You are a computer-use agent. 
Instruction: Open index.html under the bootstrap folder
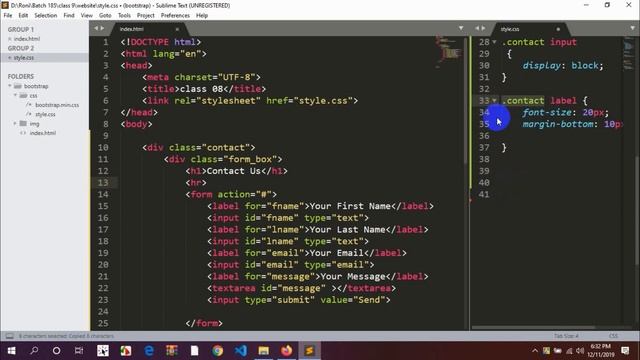(x=43, y=133)
